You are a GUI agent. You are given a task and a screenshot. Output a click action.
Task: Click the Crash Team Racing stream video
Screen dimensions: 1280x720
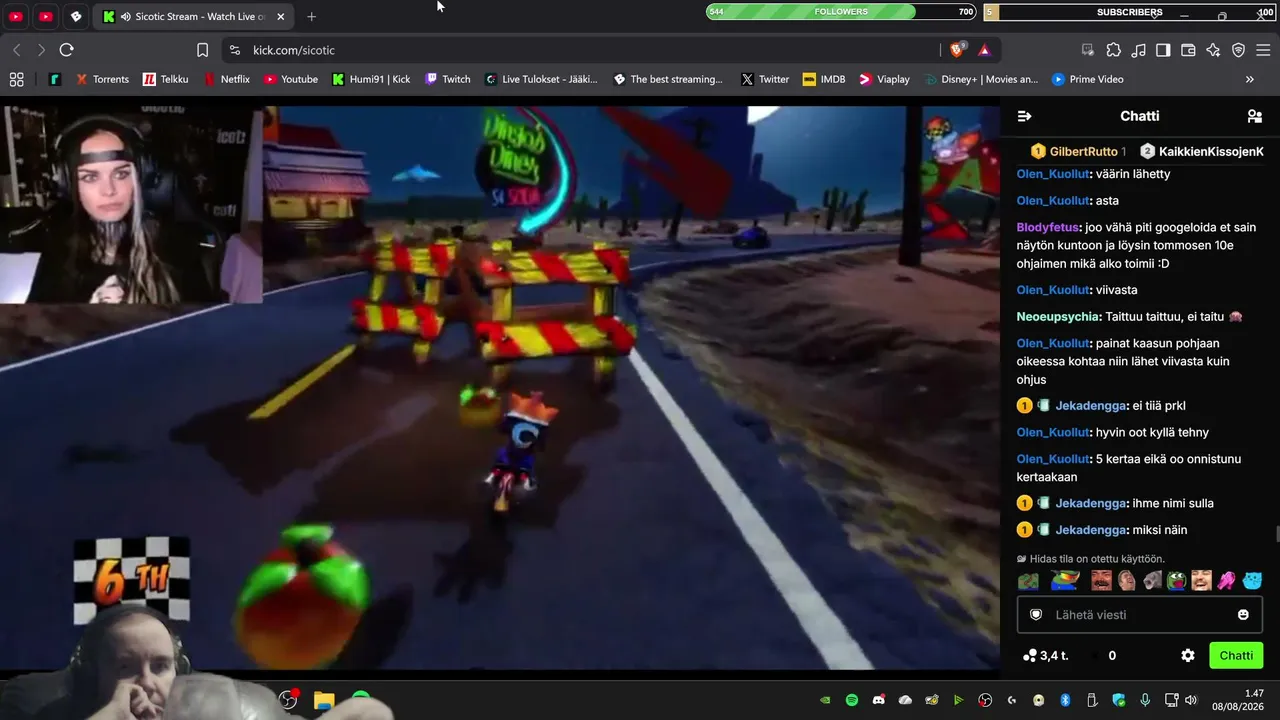click(x=500, y=388)
